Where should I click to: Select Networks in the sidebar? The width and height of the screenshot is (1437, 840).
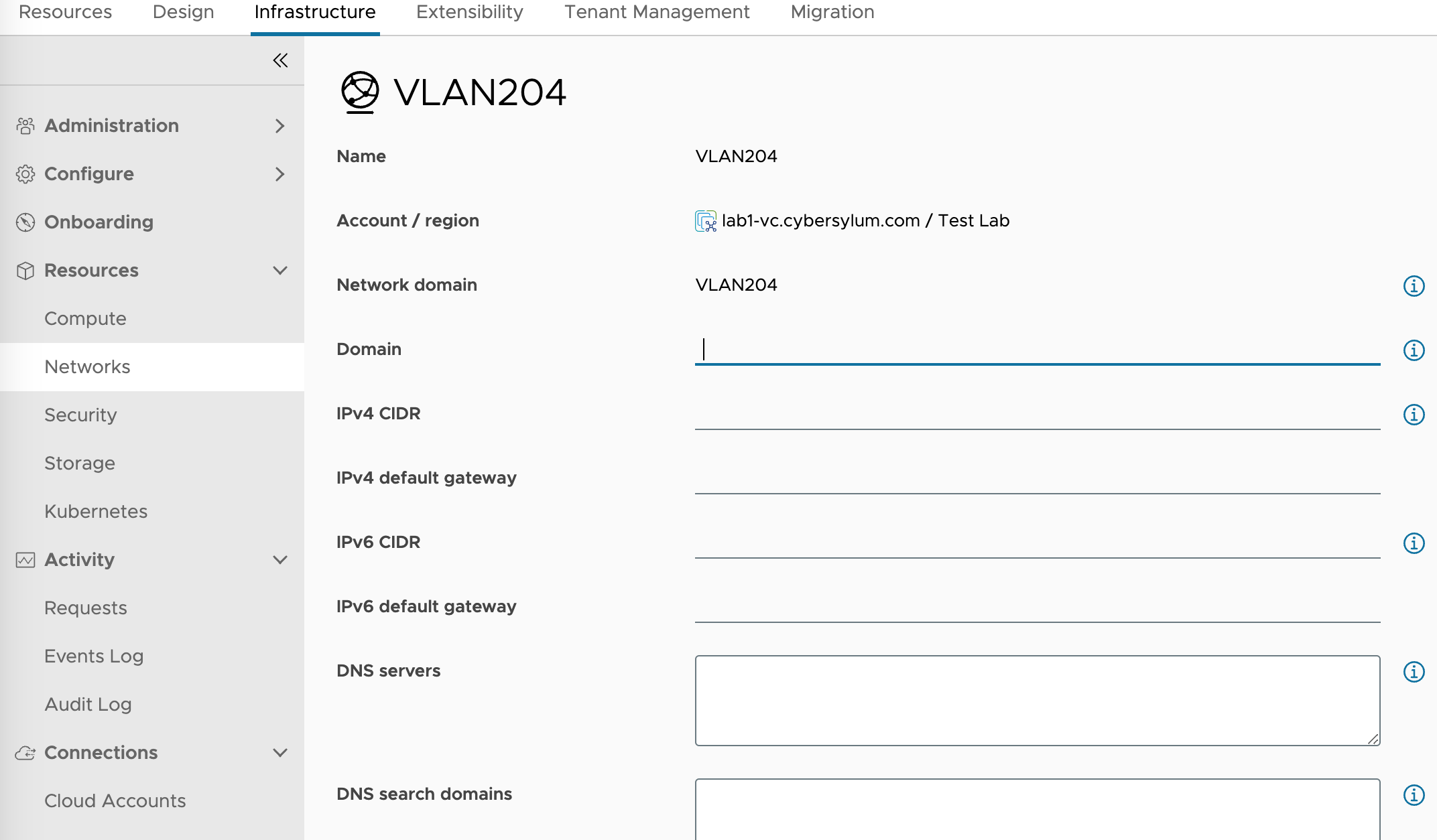pos(152,367)
